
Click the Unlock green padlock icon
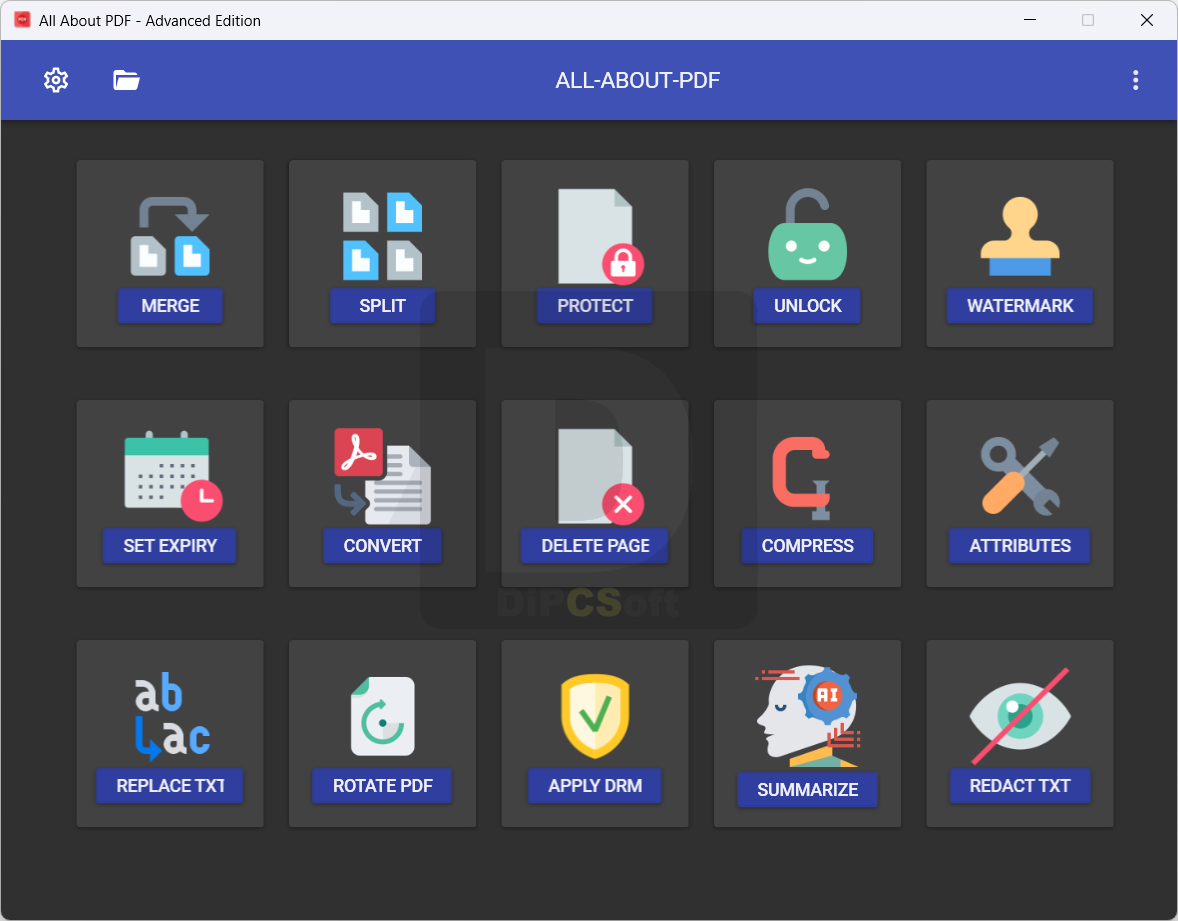pyautogui.click(x=808, y=234)
